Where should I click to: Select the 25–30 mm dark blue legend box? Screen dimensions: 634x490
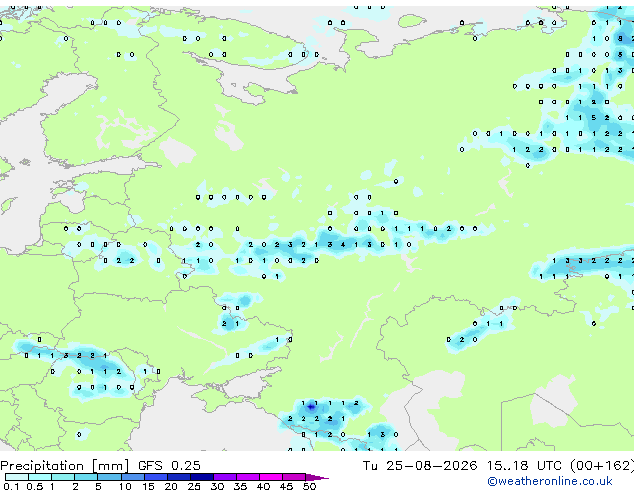coord(202,477)
